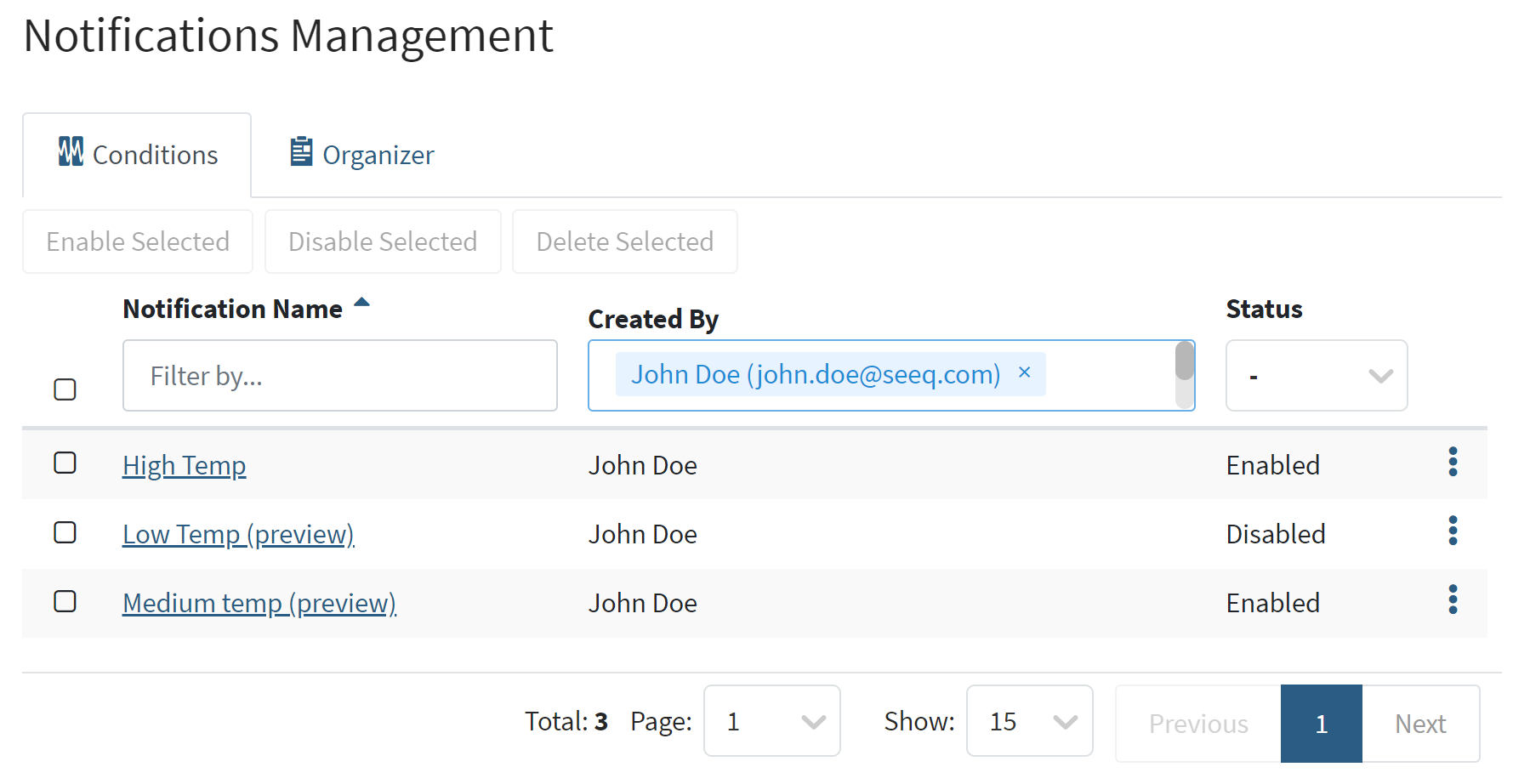Click the Organizer tab clipboard icon
Screen dimensions: 1513x784
tap(301, 152)
